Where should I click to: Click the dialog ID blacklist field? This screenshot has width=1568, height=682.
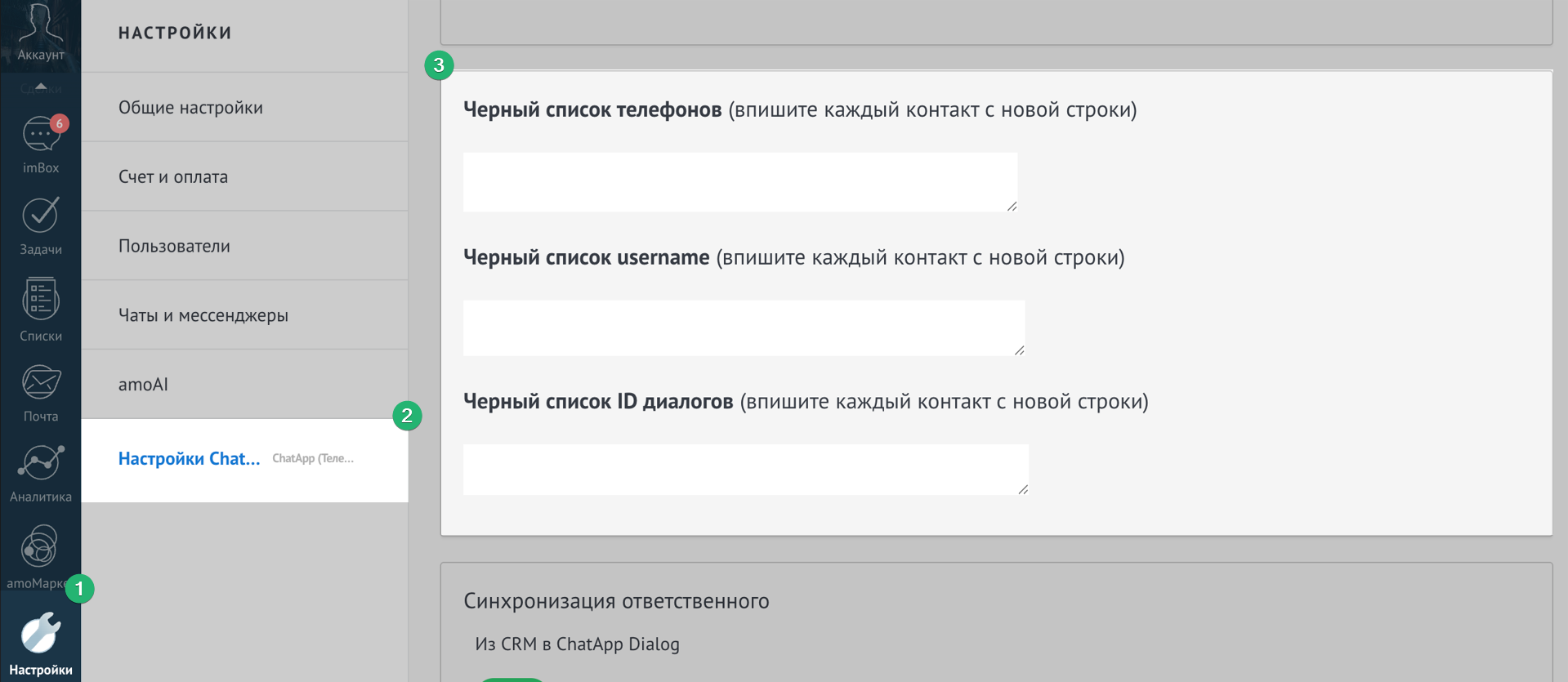(x=745, y=470)
